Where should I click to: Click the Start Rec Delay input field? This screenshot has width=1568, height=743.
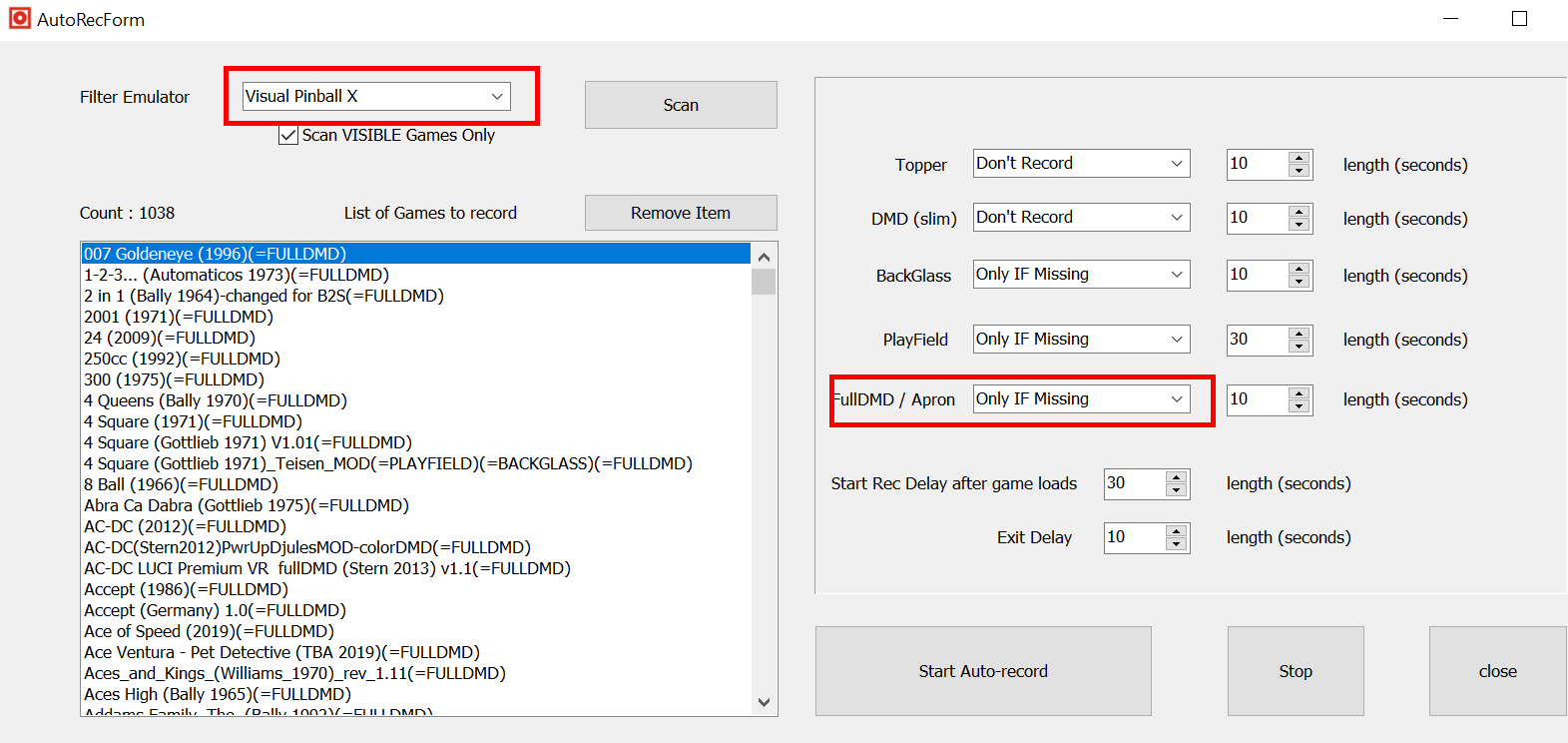click(x=1135, y=483)
